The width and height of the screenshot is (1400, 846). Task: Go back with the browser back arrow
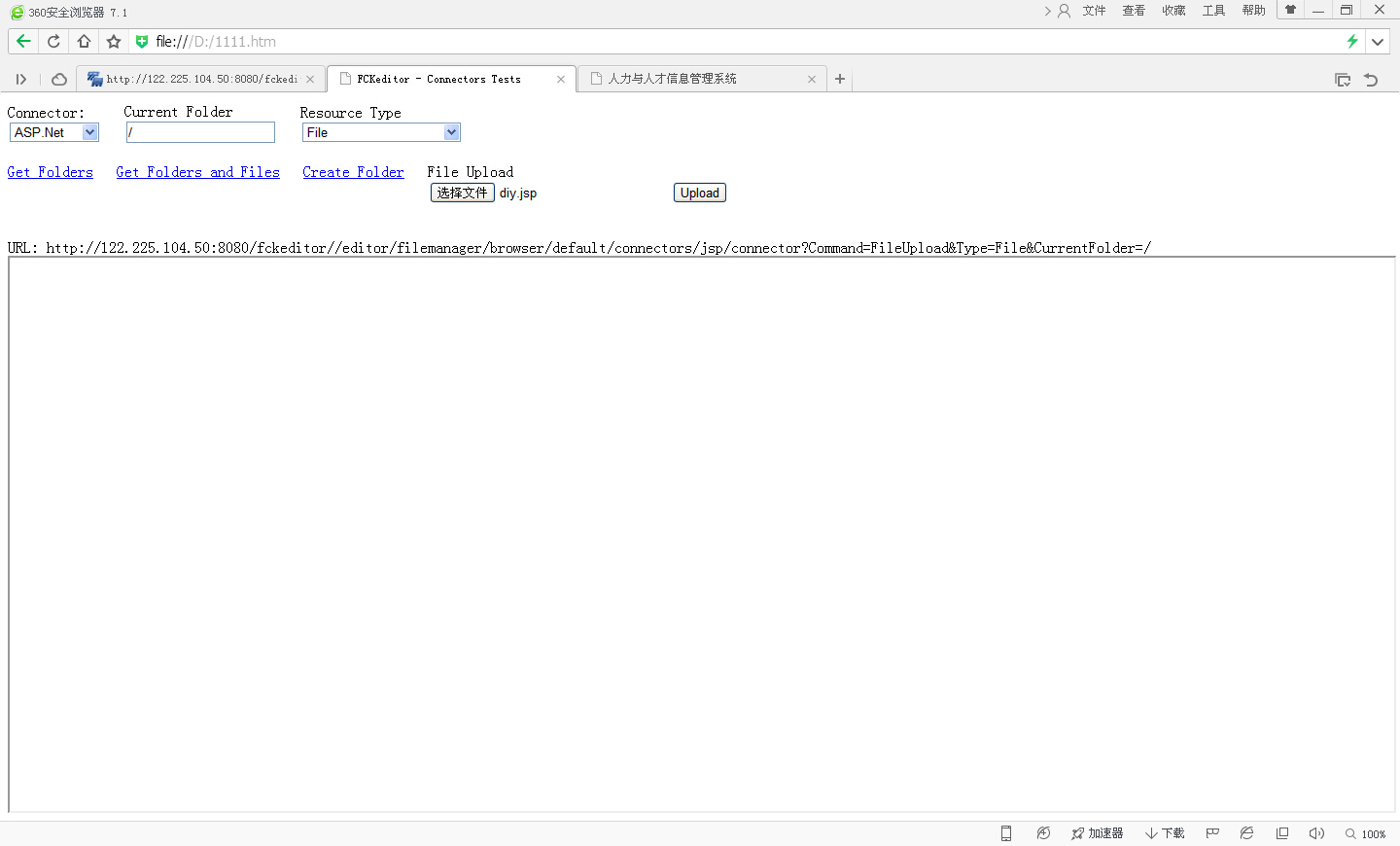(x=23, y=41)
